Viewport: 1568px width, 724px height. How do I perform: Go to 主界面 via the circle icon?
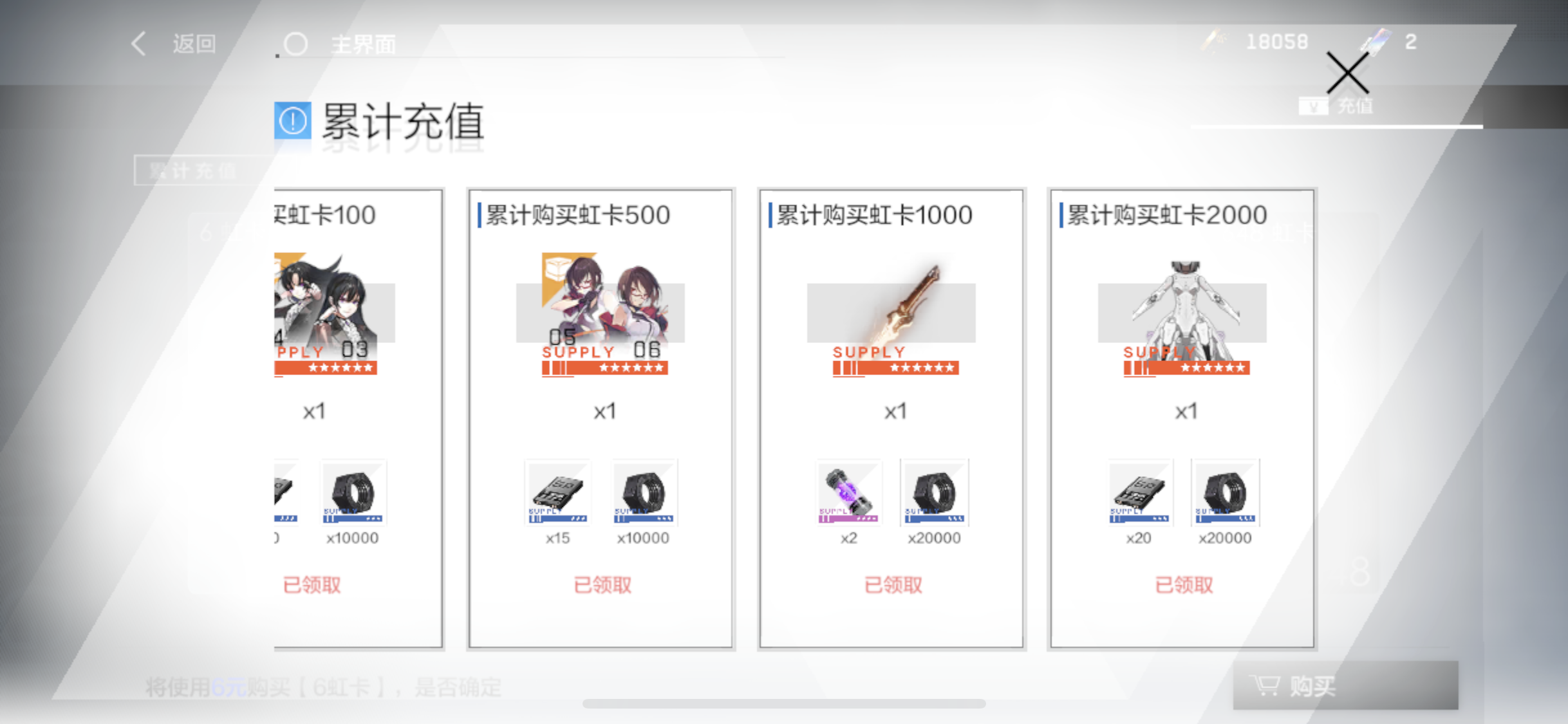pyautogui.click(x=295, y=44)
